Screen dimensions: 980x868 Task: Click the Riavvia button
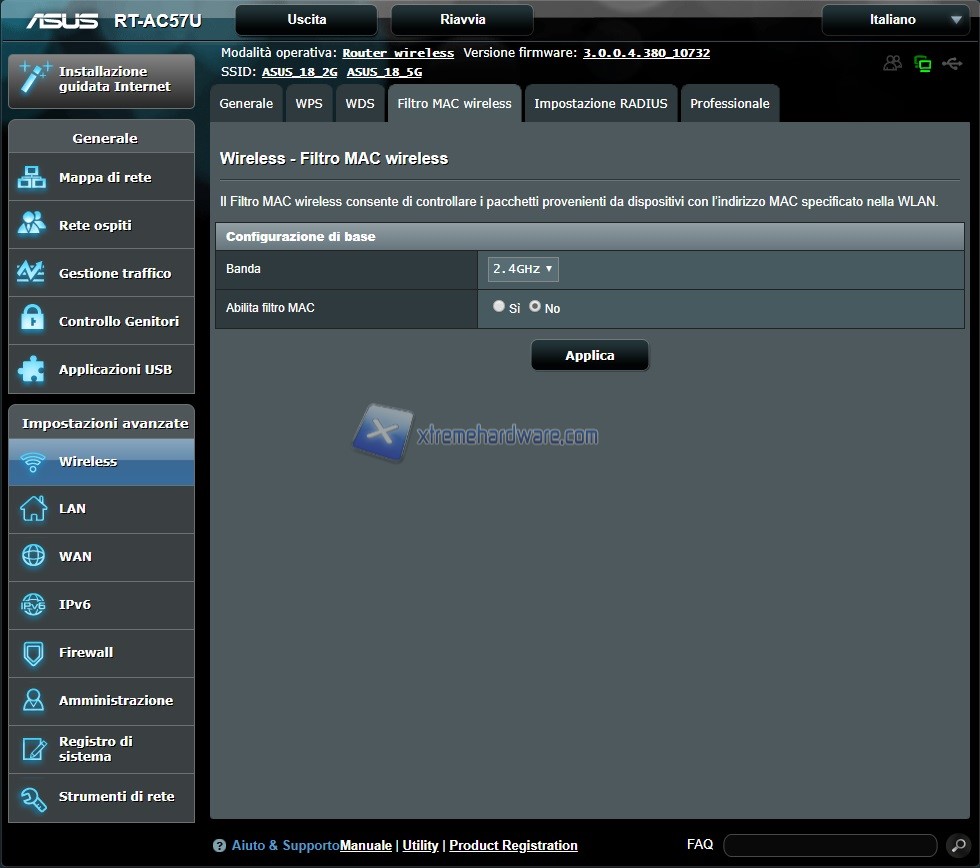click(x=462, y=20)
